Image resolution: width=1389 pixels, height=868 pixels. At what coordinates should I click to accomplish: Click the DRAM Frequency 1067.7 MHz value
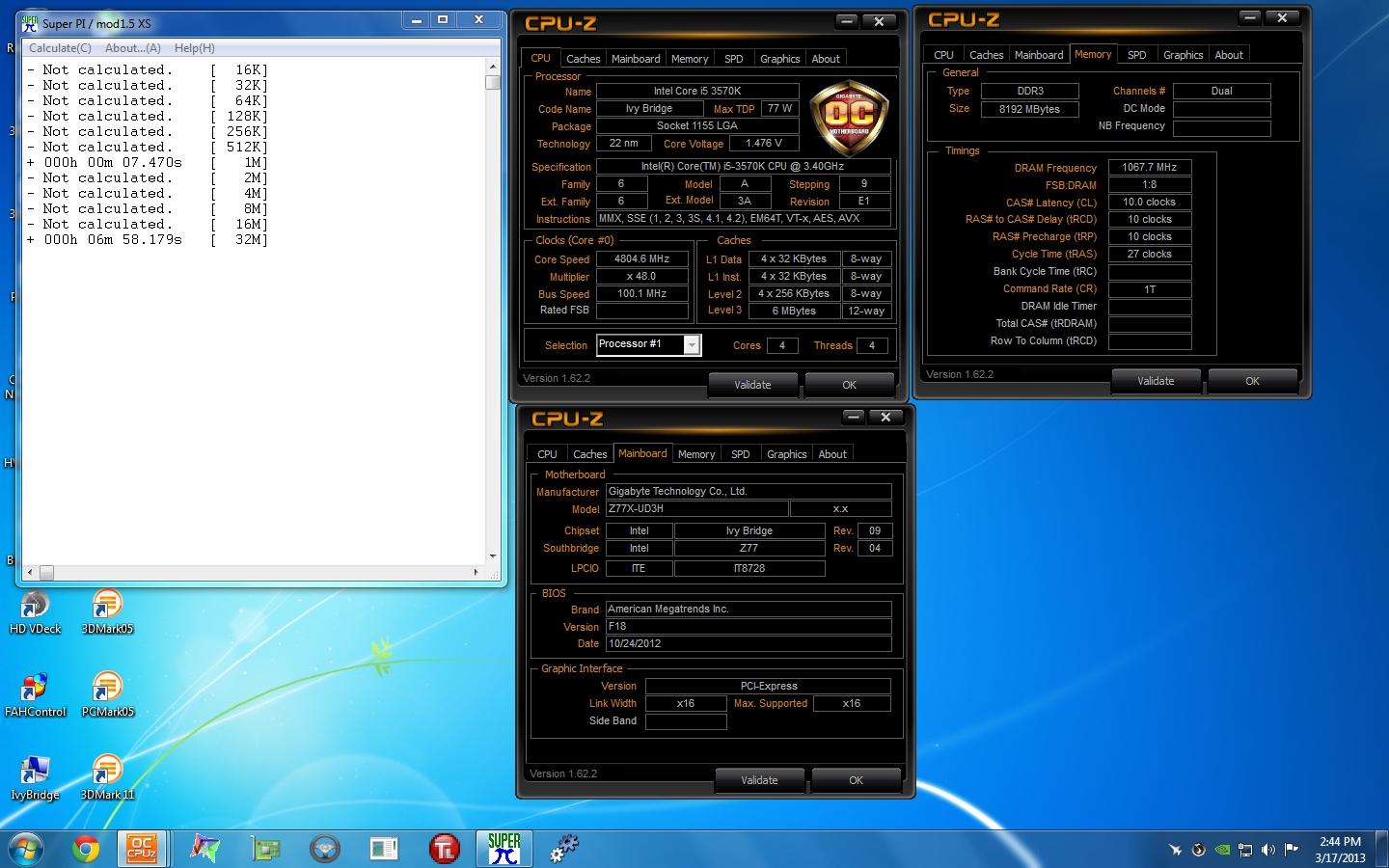point(1149,167)
